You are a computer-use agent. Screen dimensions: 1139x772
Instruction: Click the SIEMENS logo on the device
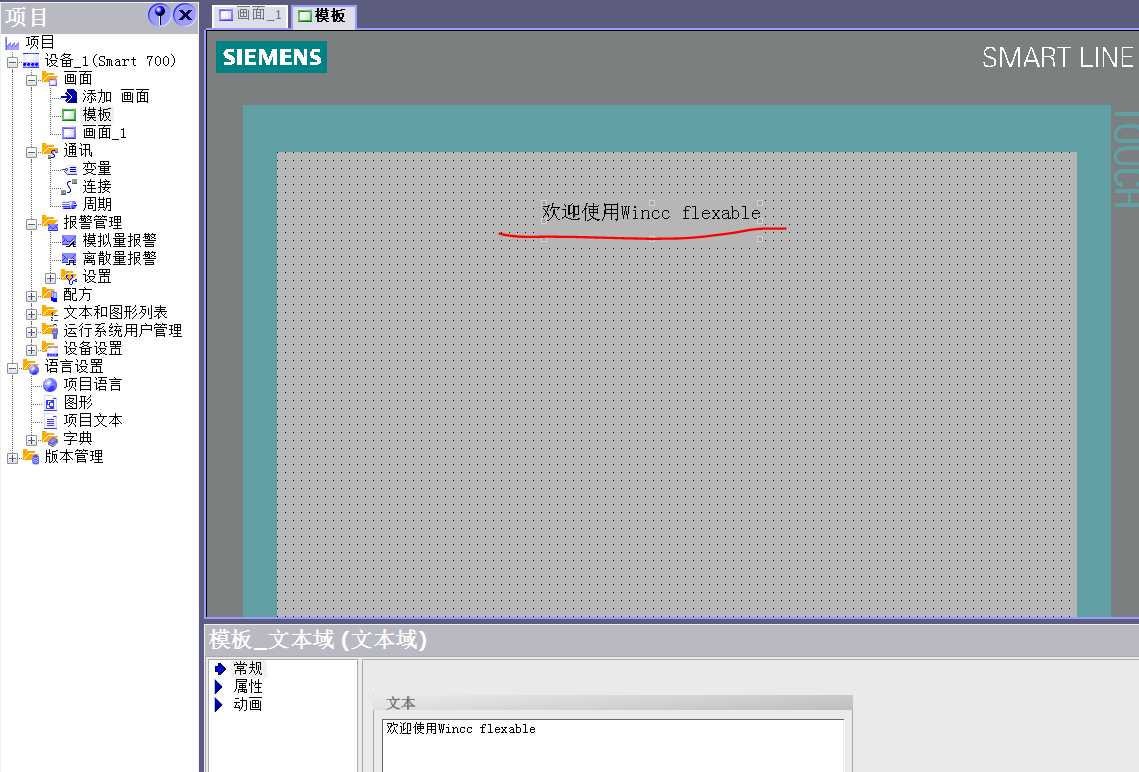[x=272, y=57]
